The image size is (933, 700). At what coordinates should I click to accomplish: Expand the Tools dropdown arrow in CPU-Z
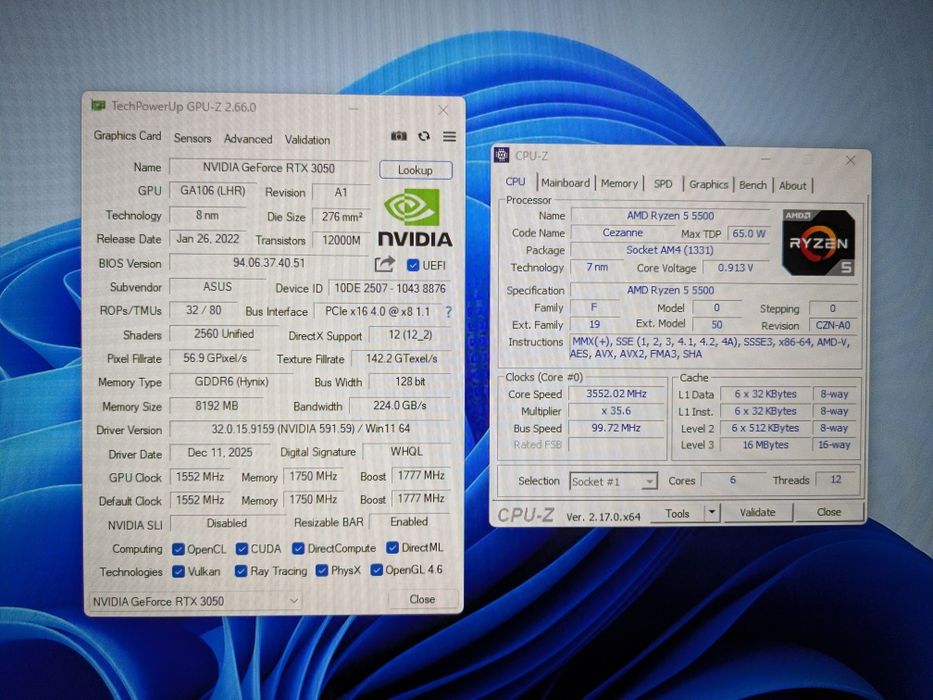[712, 512]
